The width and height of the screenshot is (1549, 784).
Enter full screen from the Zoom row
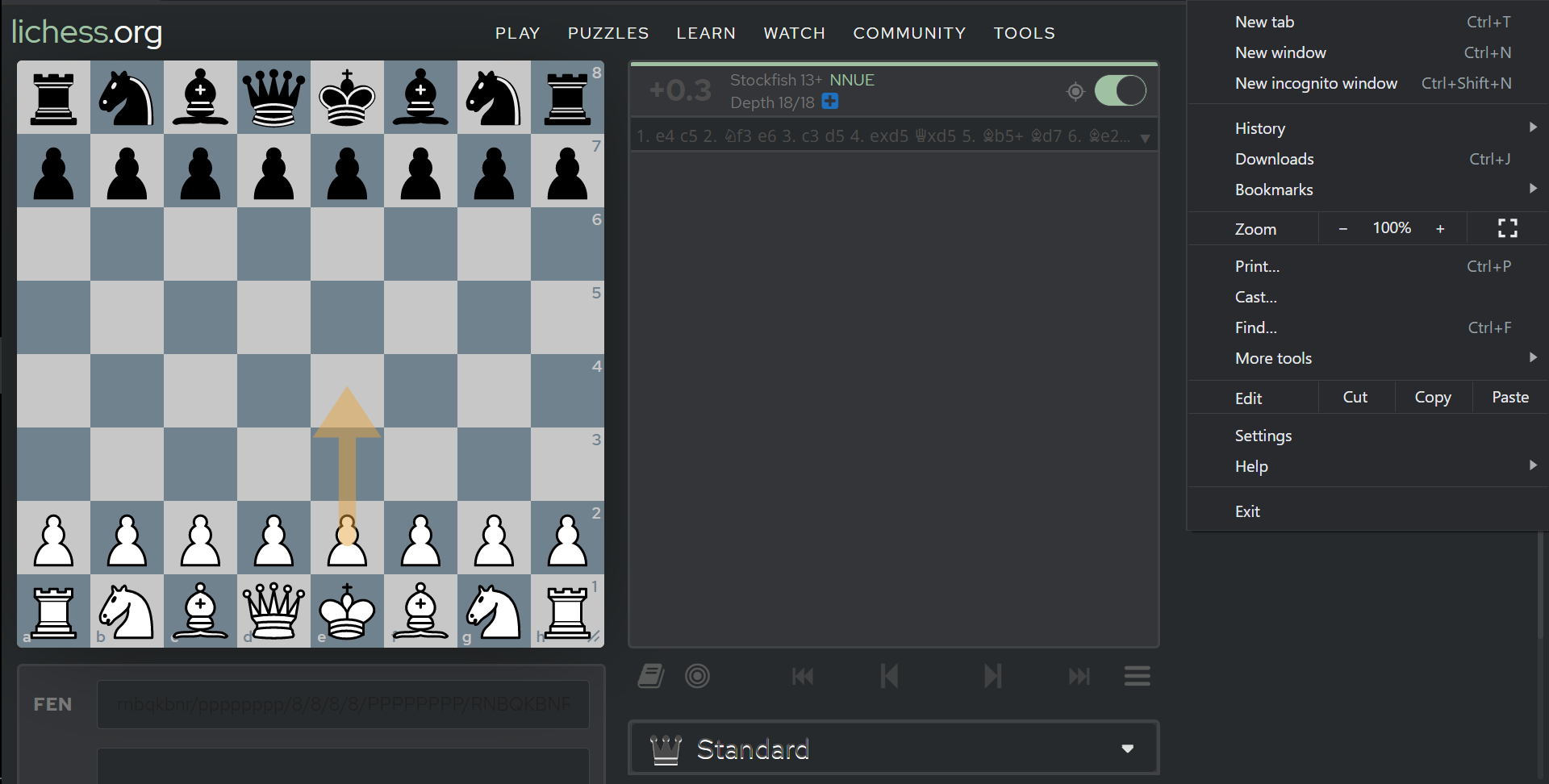pyautogui.click(x=1507, y=227)
